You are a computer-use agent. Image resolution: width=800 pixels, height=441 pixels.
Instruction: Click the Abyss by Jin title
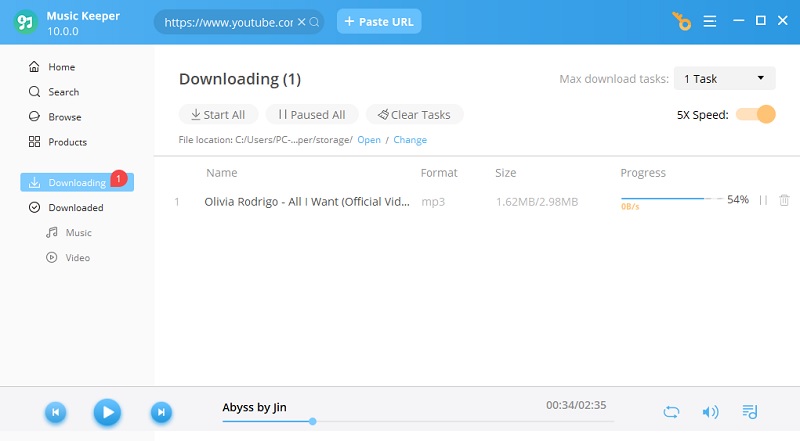click(x=254, y=407)
